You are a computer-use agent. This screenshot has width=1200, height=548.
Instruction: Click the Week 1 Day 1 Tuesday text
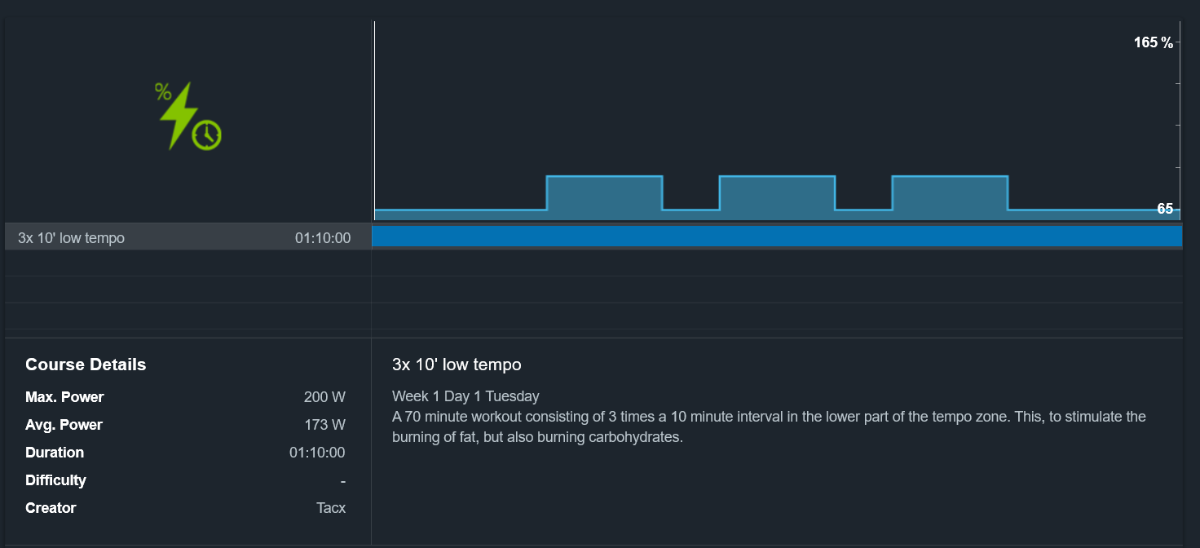[466, 397]
